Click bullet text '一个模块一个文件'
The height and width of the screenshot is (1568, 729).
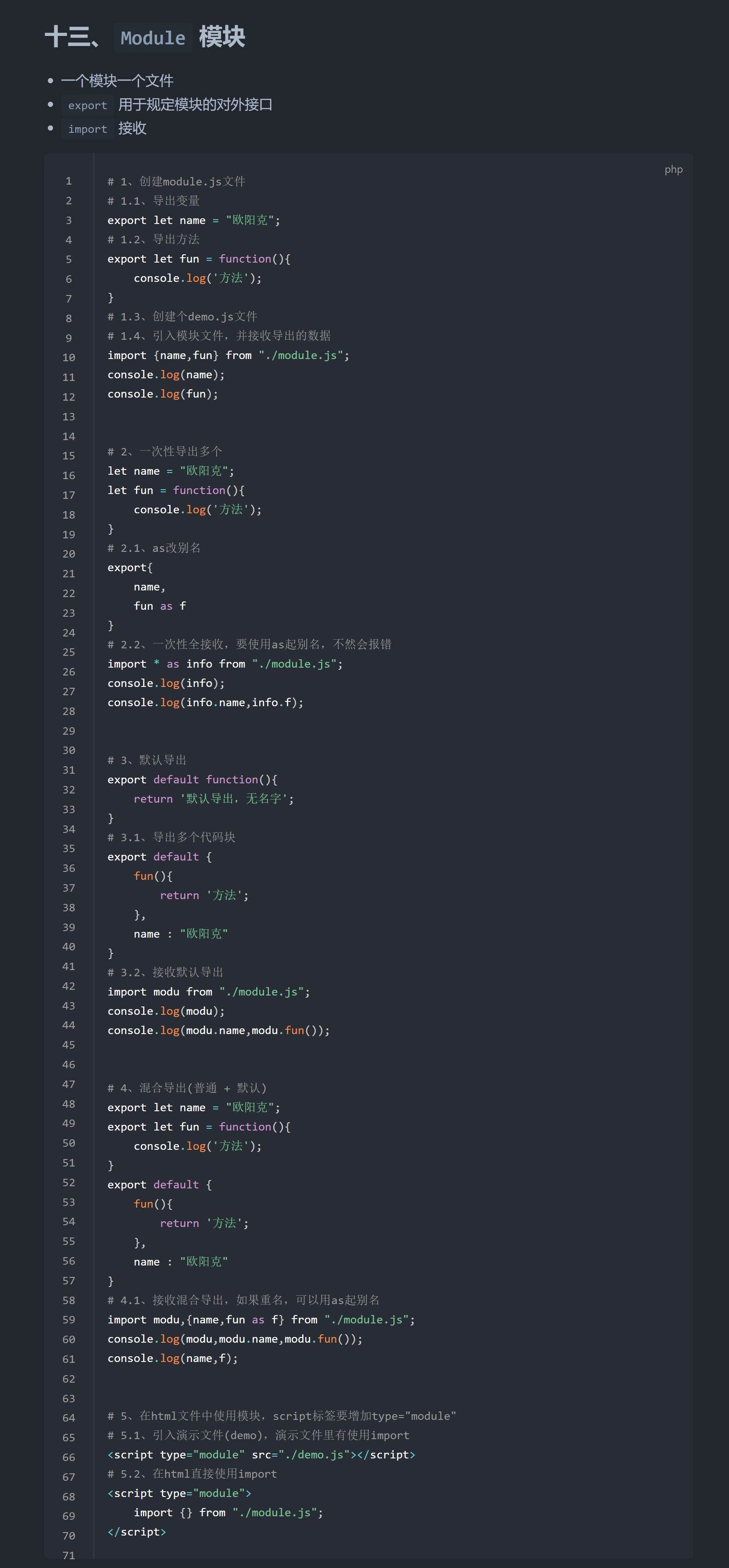coord(117,81)
